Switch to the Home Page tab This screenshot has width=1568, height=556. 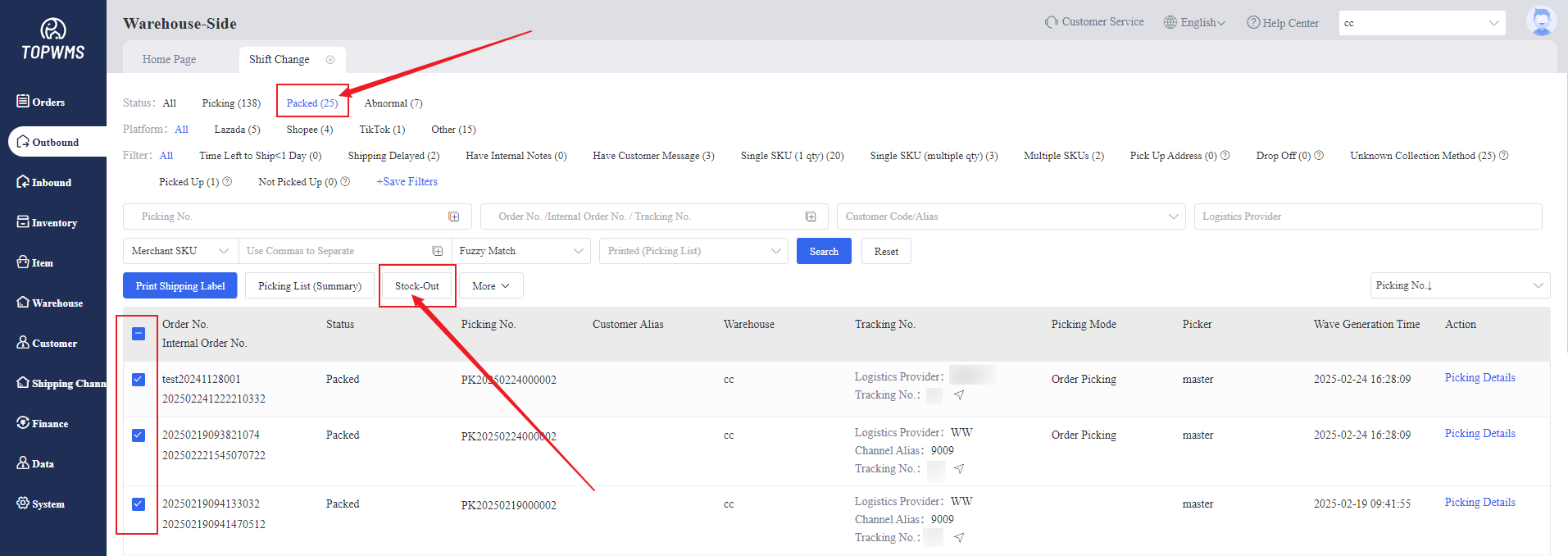coord(169,60)
